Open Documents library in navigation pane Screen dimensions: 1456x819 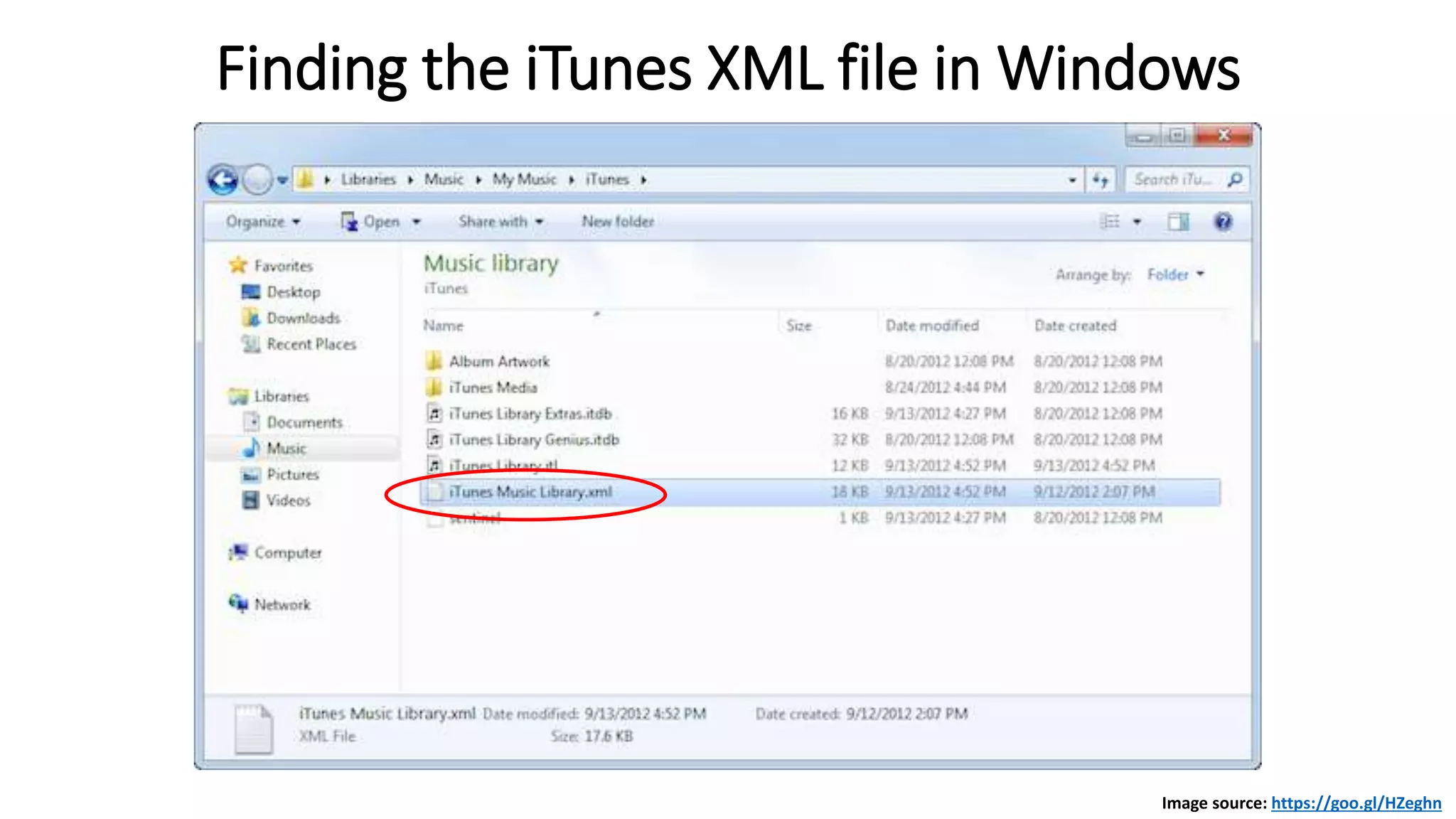point(304,422)
